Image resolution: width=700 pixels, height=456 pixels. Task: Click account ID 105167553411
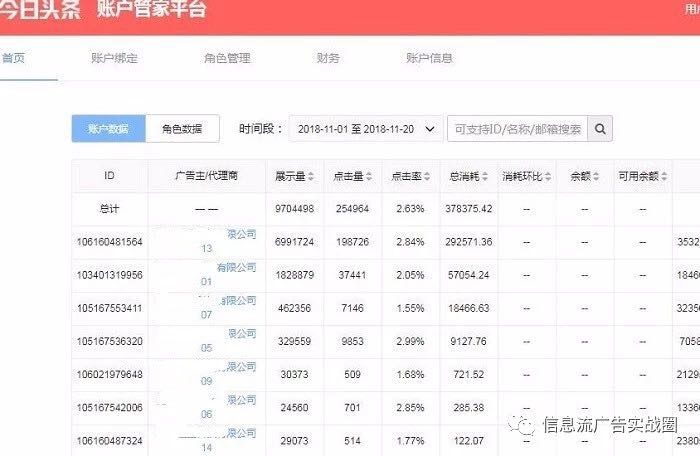tap(109, 308)
